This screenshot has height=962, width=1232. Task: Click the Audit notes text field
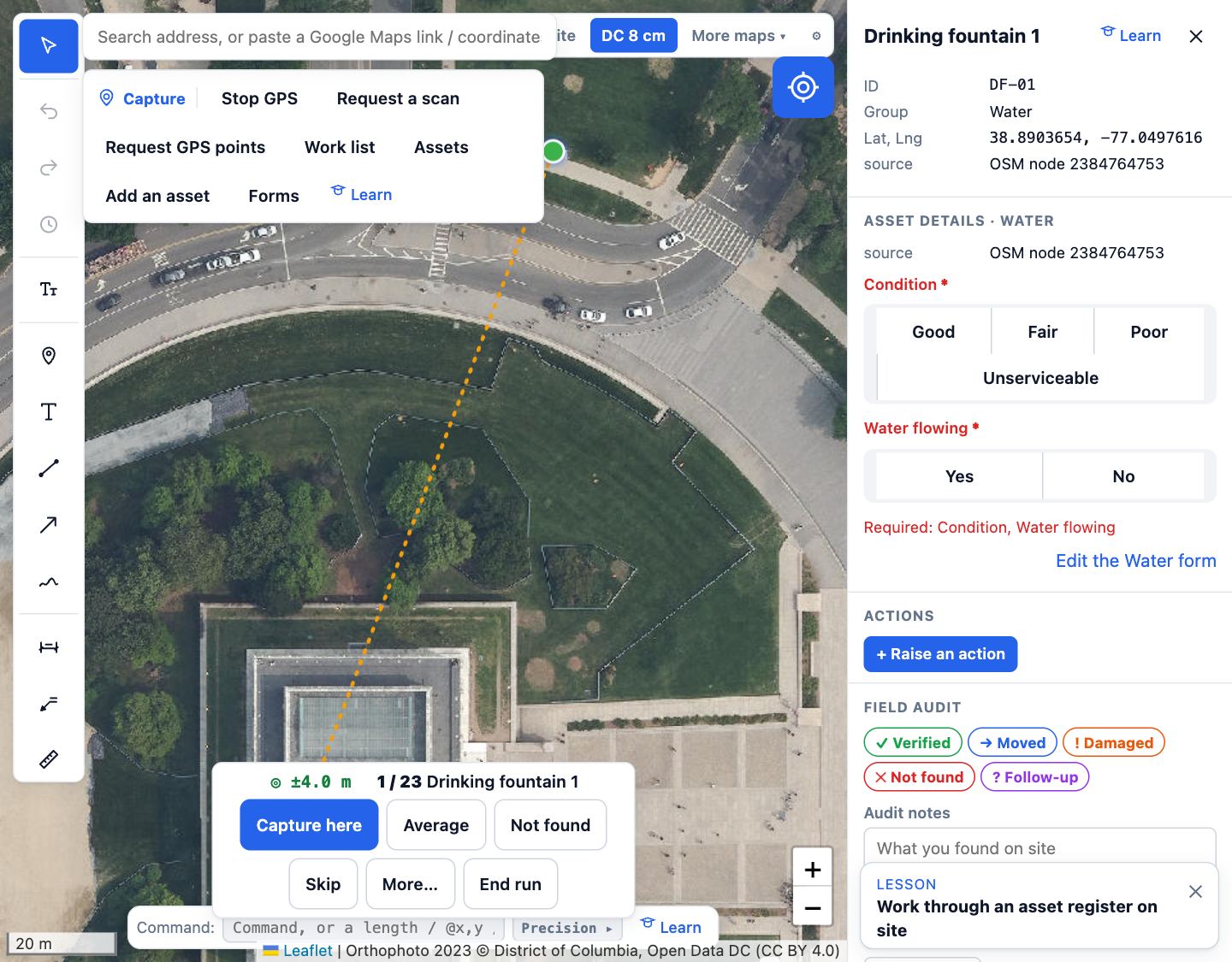coord(1039,847)
